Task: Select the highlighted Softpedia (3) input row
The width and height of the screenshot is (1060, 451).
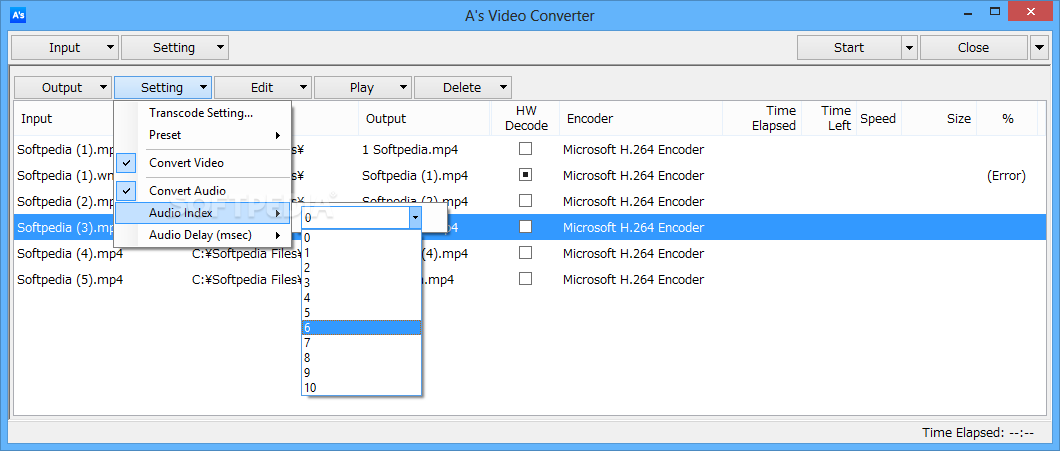Action: coord(65,227)
